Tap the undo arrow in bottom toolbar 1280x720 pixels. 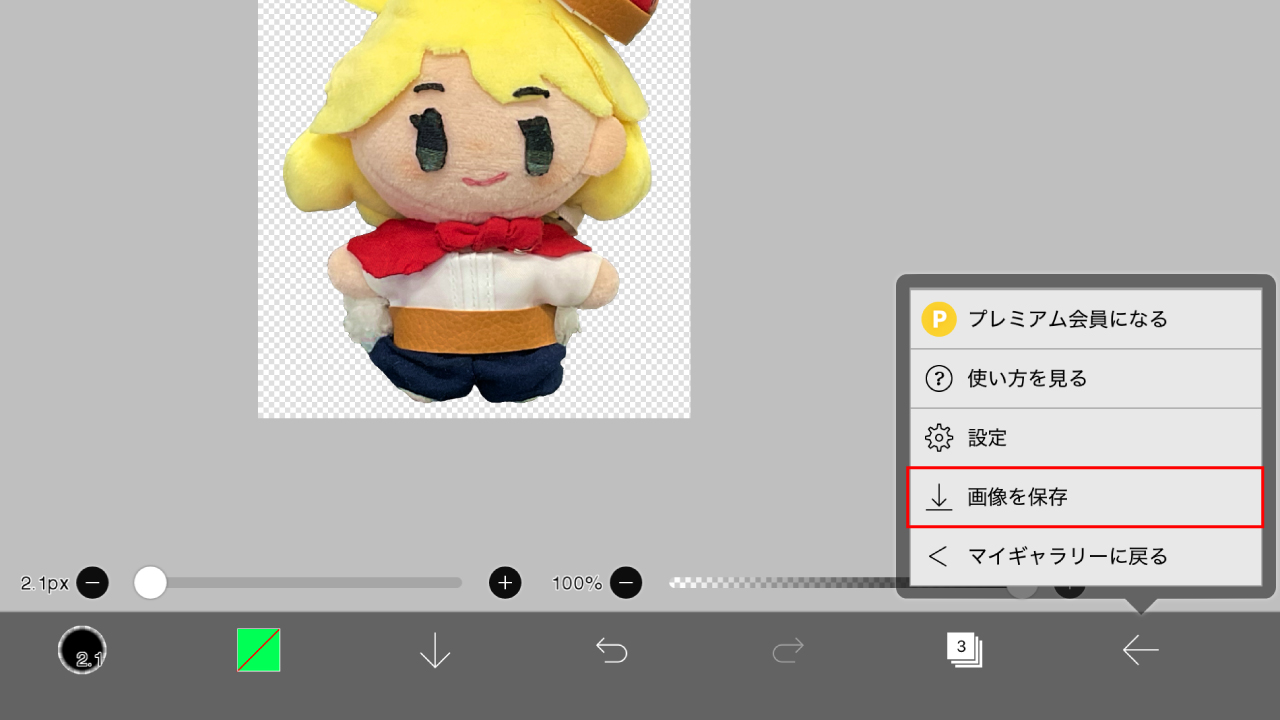click(x=611, y=651)
